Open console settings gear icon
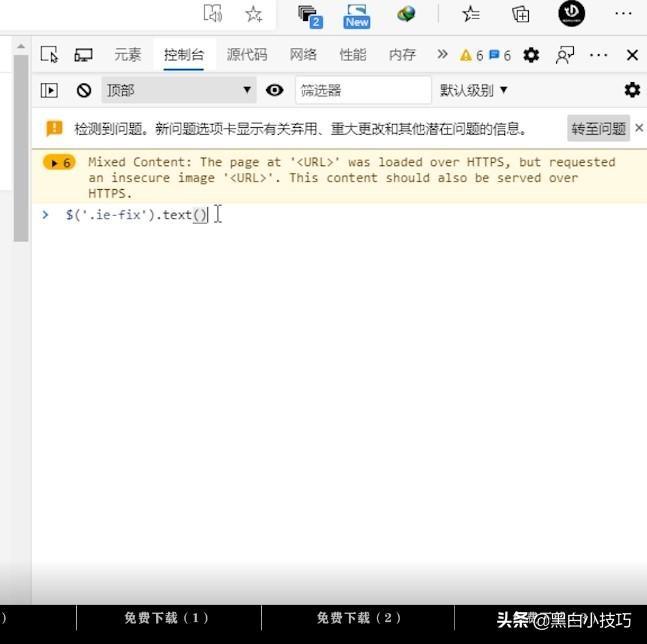 tap(631, 90)
